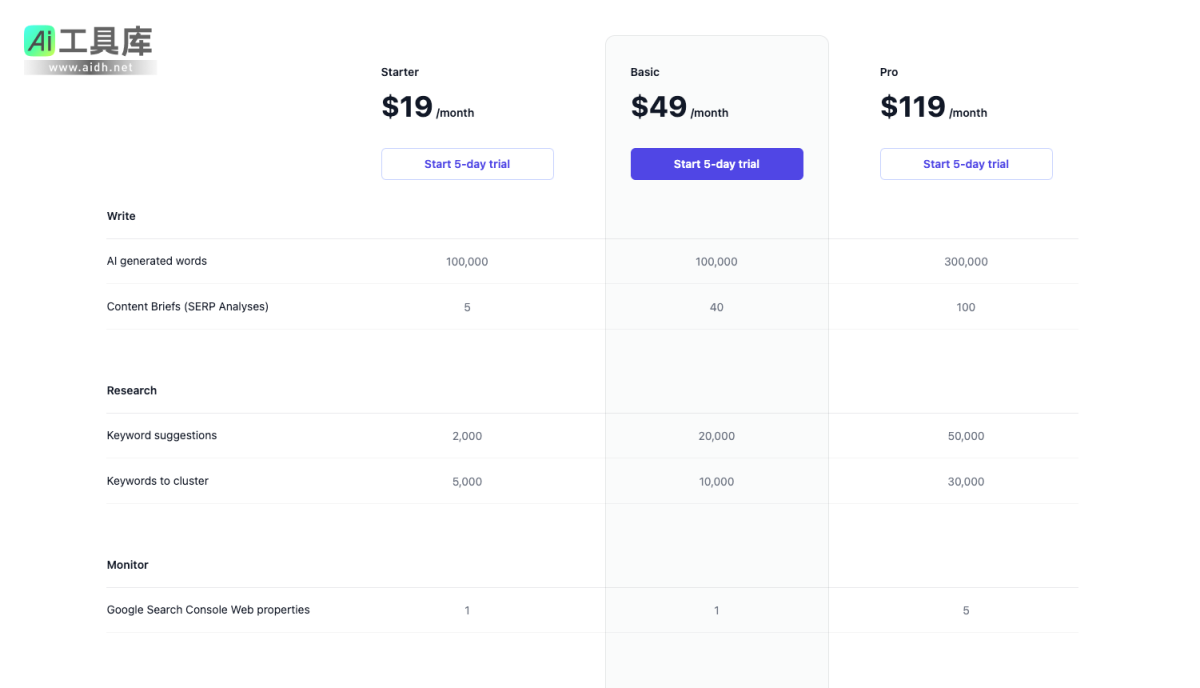Start 5-day trial for Basic plan

click(716, 164)
